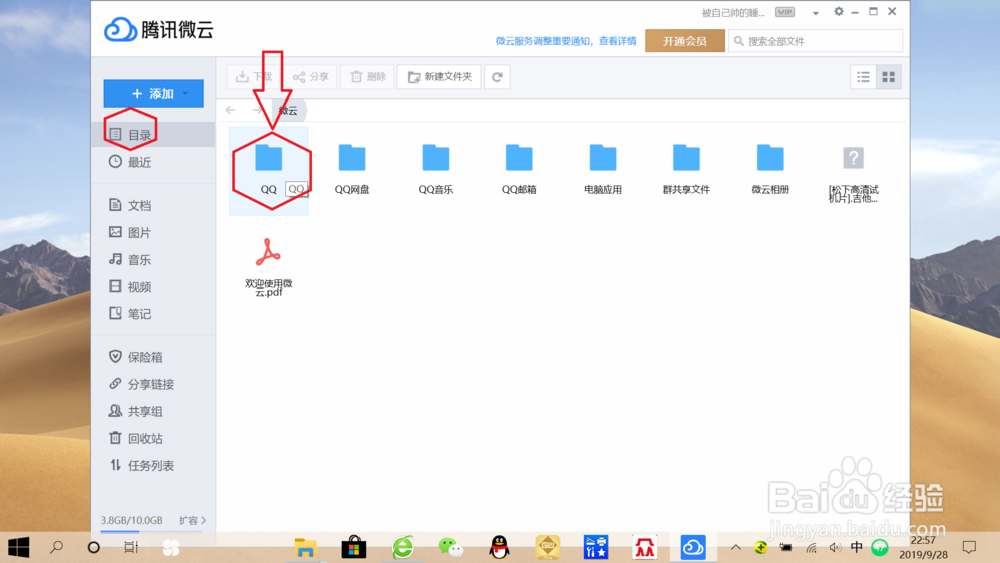Open WeChat from taskbar
Viewport: 1000px width, 563px height.
451,547
